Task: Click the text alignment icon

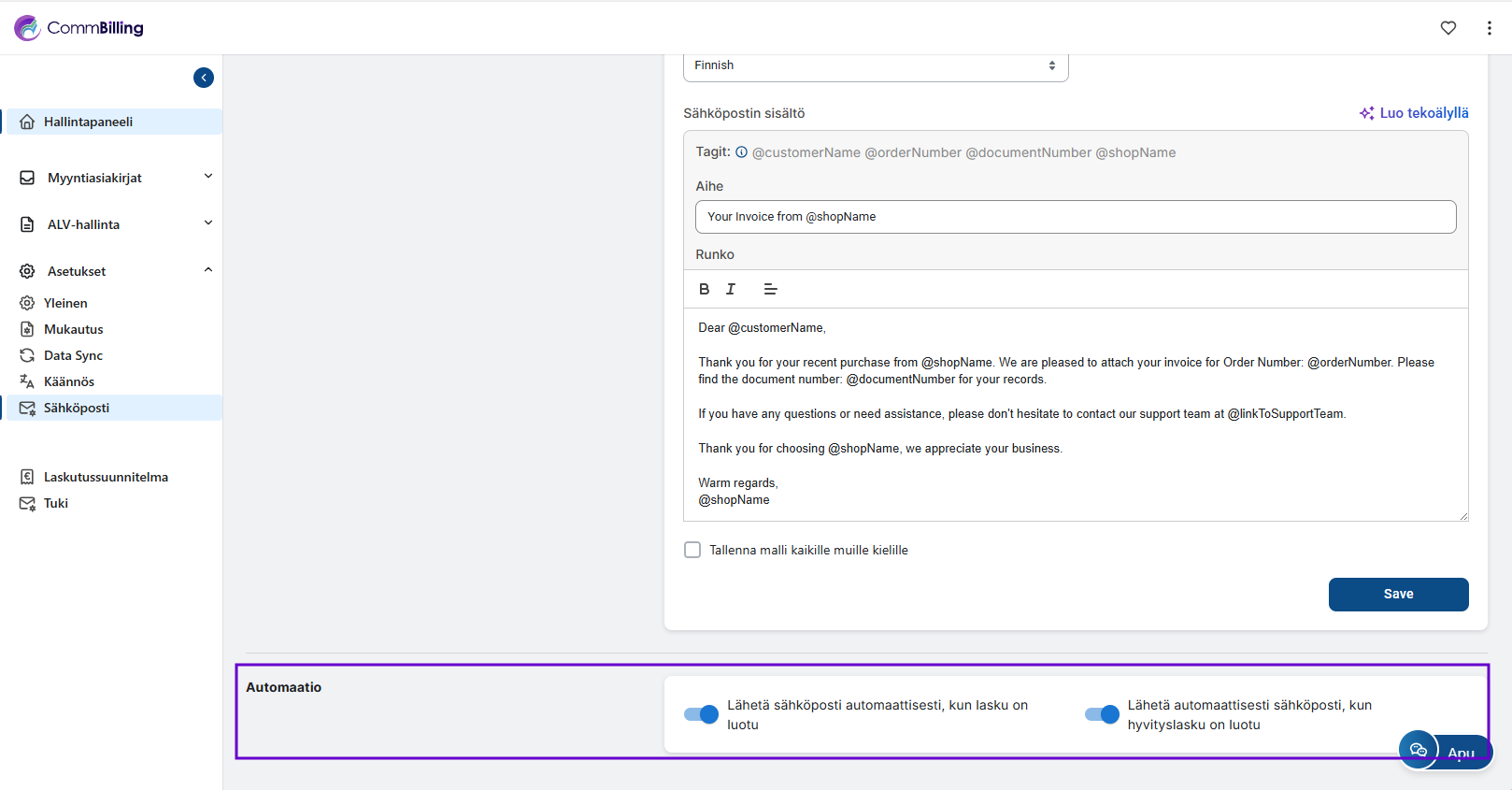Action: [x=770, y=289]
